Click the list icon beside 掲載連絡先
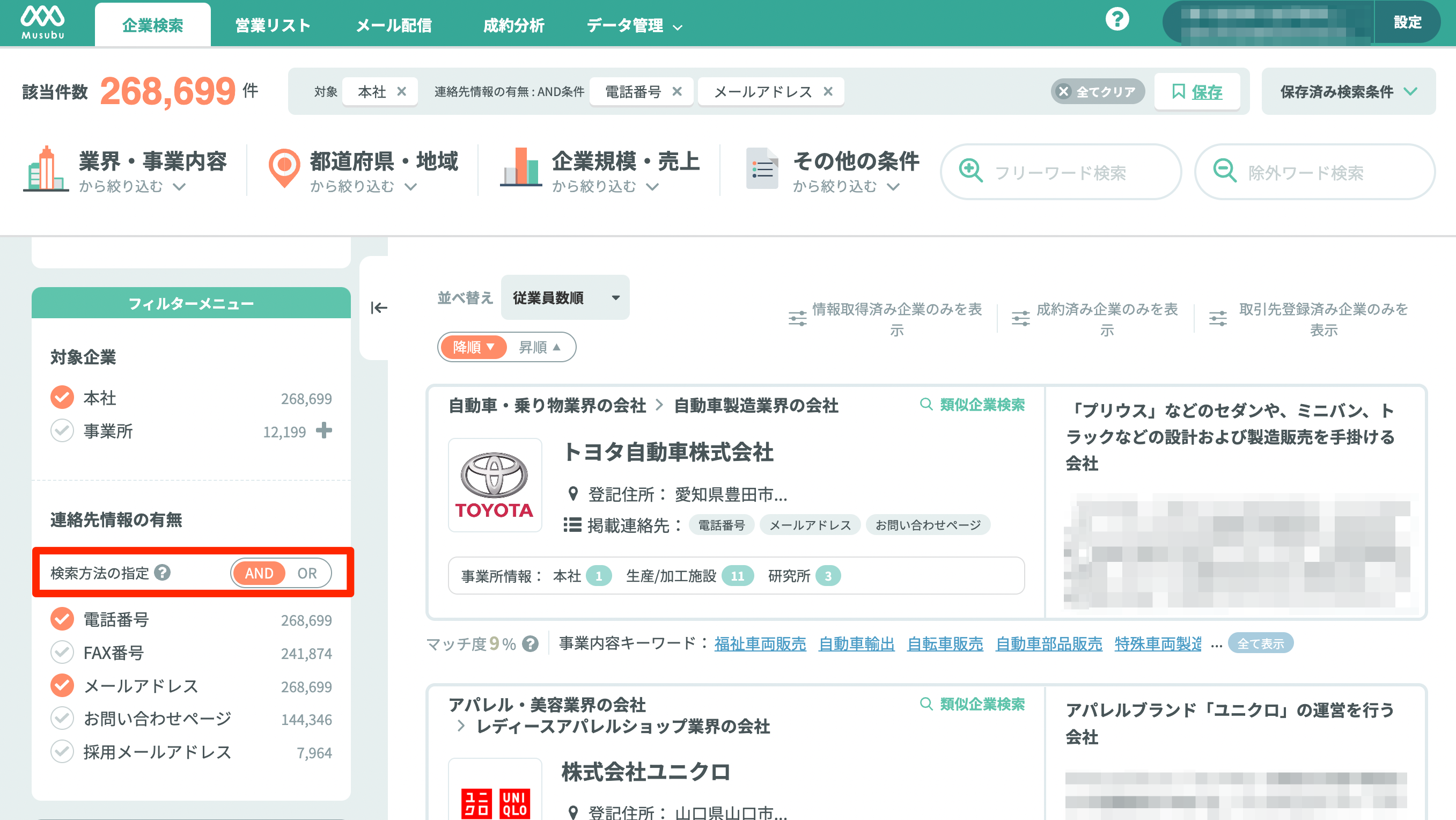The image size is (1456, 820). [x=572, y=525]
